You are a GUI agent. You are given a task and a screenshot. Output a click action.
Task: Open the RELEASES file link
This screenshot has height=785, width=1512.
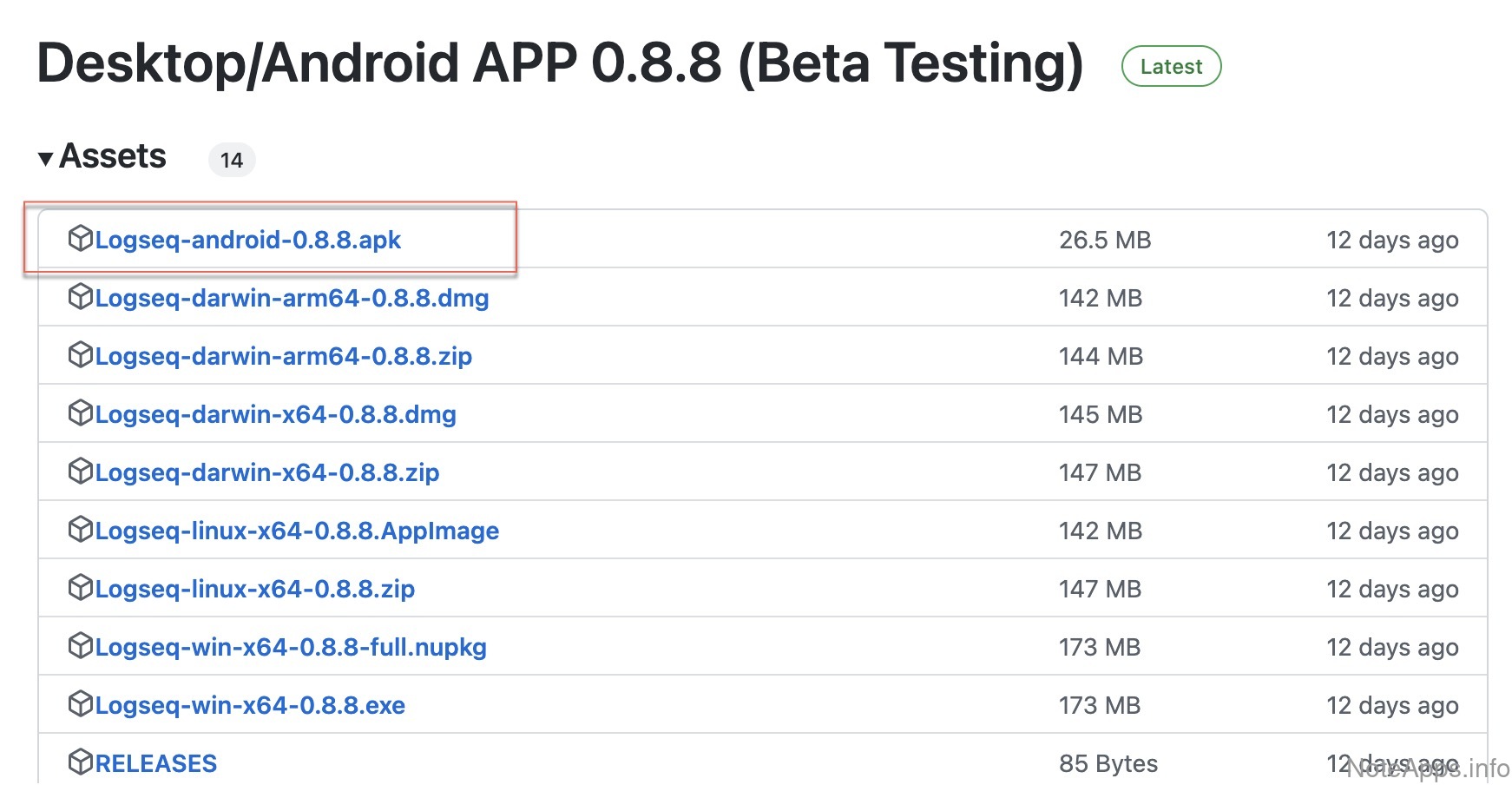(x=156, y=764)
